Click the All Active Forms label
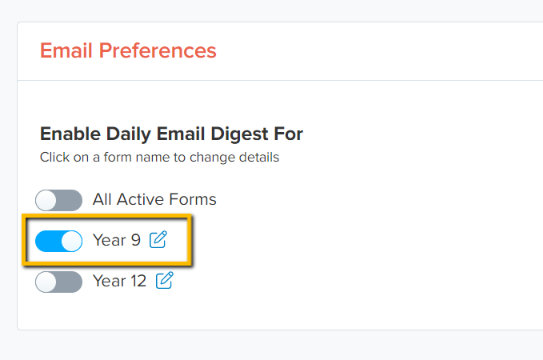The width and height of the screenshot is (543, 360). pos(154,199)
